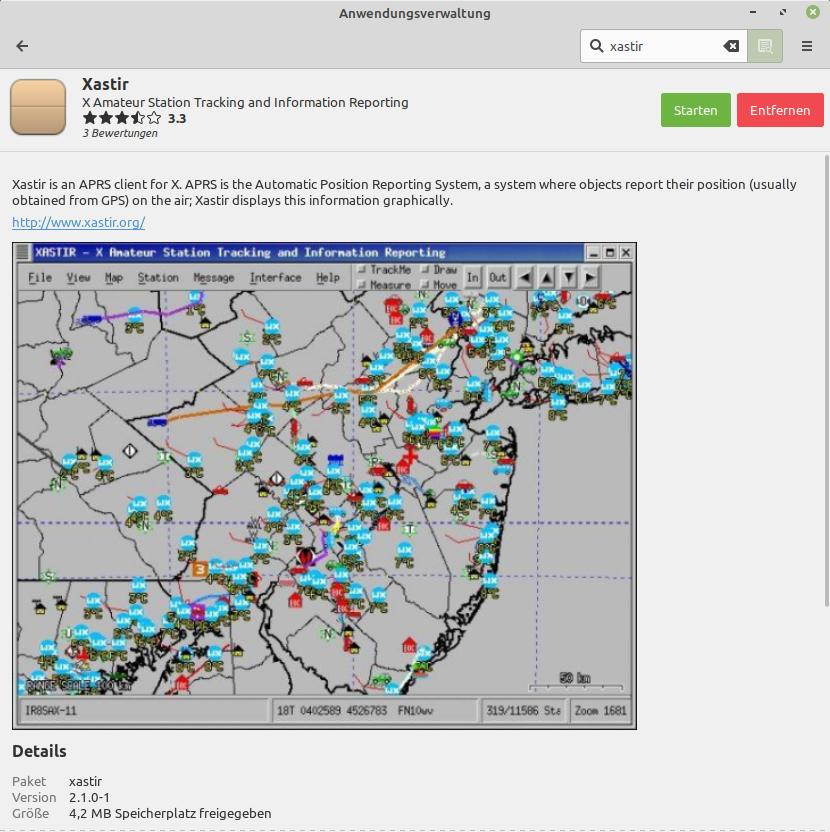The image size is (830, 832).
Task: Click the 'Version' label
Action: [34, 798]
